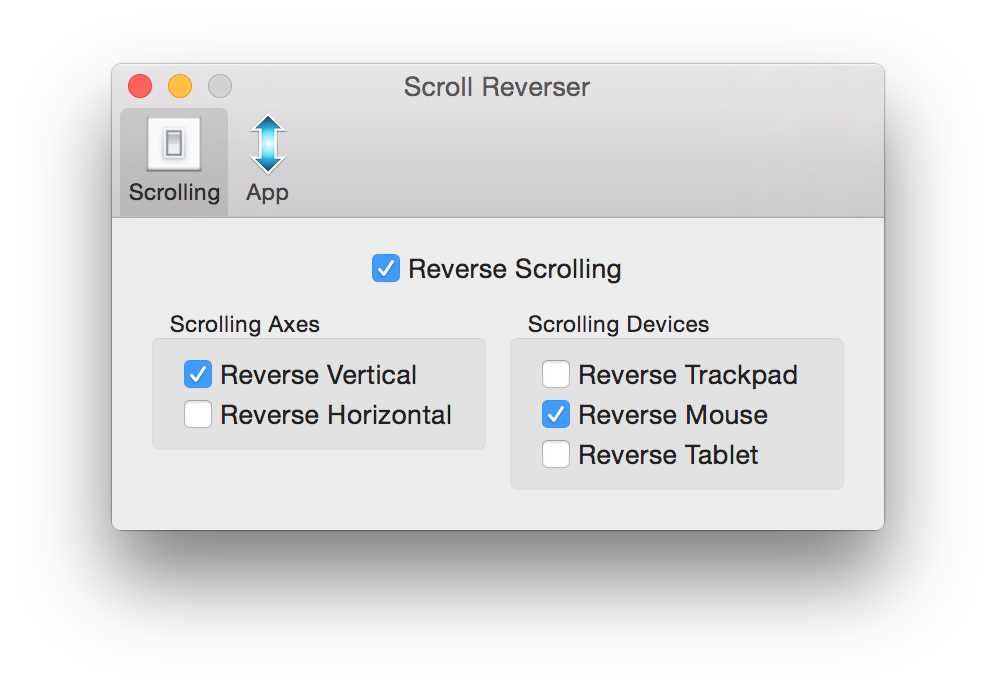Switch to the App settings tab
The height and width of the screenshot is (690, 996).
coord(266,158)
